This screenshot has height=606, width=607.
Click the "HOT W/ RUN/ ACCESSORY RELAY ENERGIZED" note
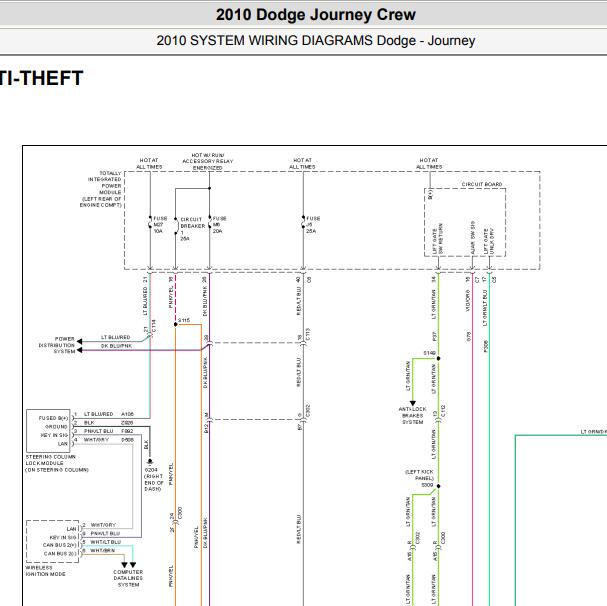pyautogui.click(x=208, y=161)
